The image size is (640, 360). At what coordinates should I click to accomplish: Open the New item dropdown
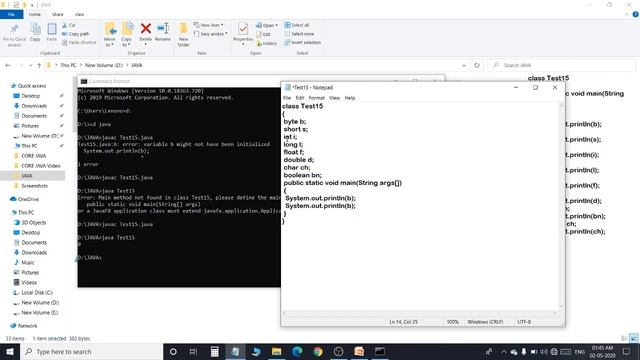(x=209, y=25)
